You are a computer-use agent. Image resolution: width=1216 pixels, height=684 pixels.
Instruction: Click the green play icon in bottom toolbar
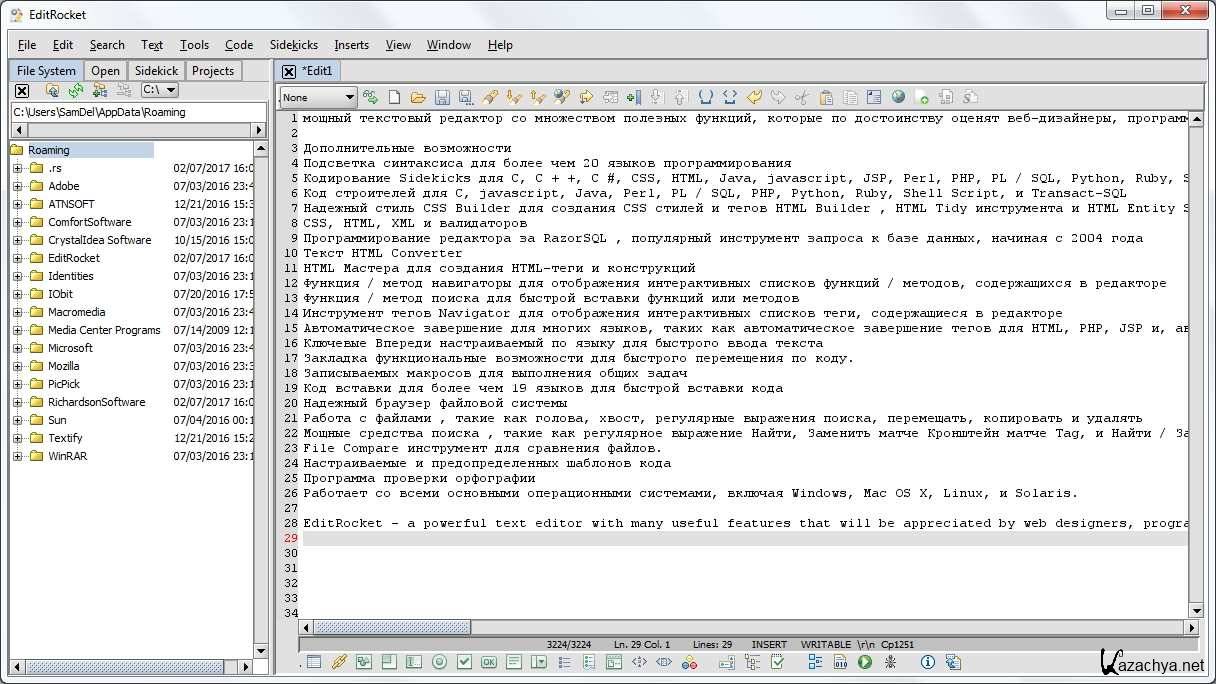click(x=865, y=662)
